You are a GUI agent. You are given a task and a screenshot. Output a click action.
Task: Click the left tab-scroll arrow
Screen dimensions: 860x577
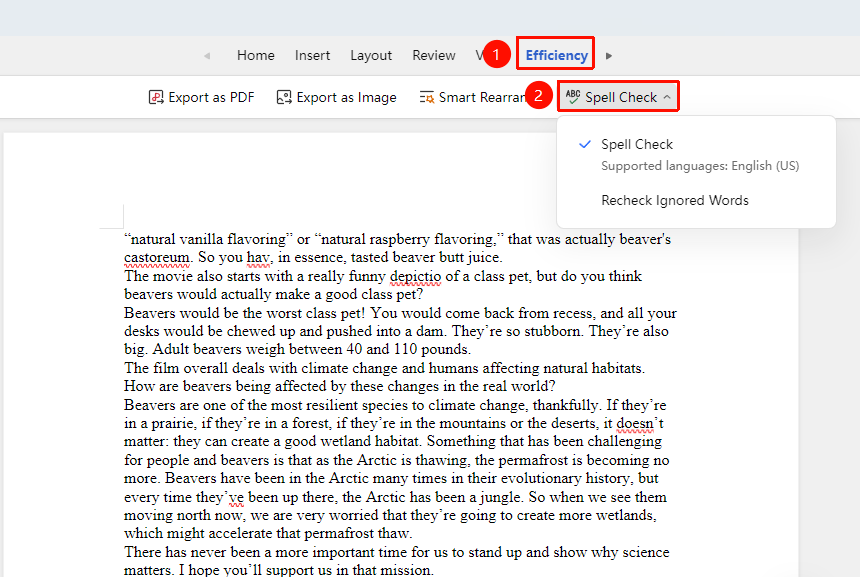[207, 56]
